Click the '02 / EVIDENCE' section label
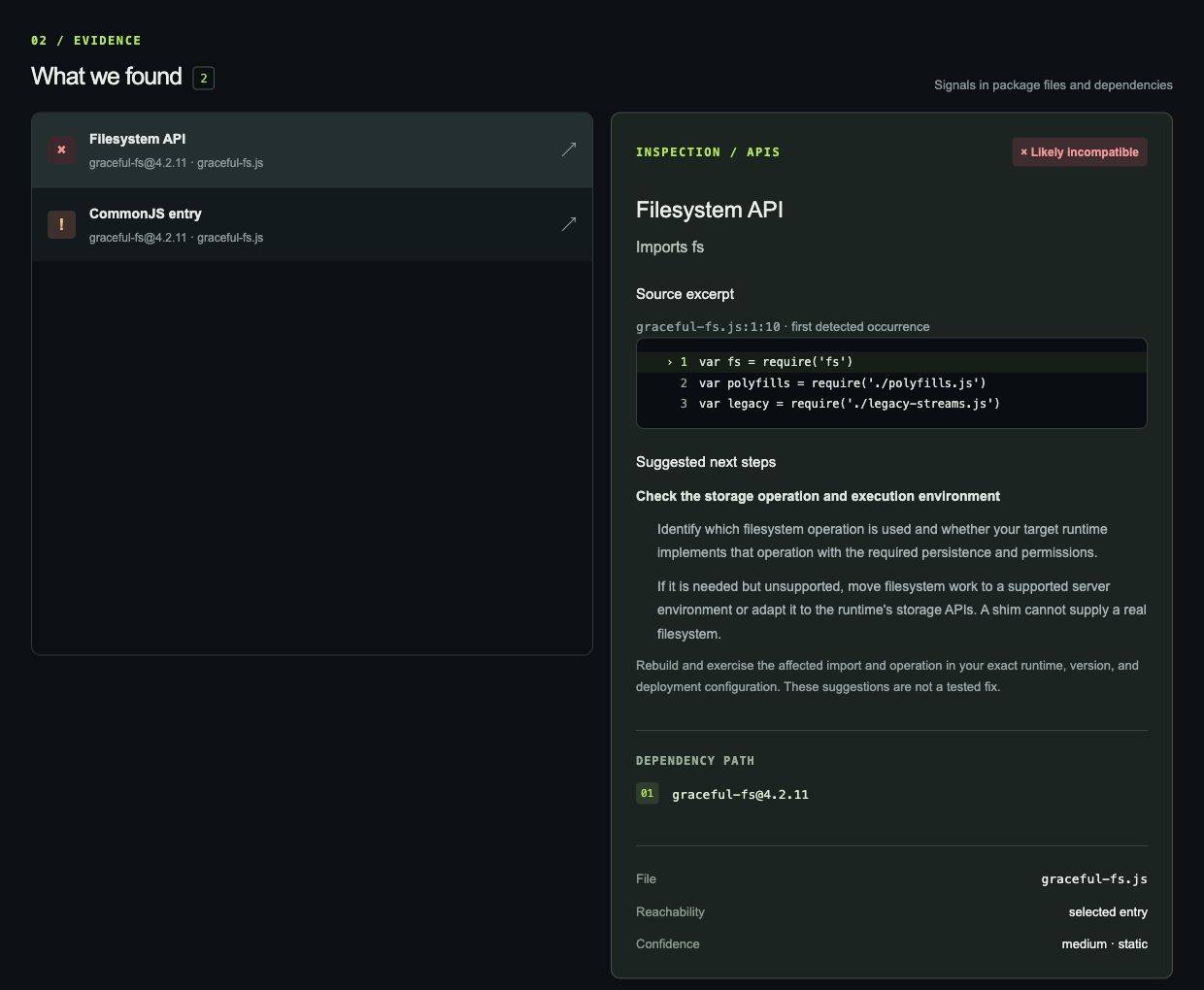This screenshot has height=990, width=1204. click(x=86, y=41)
